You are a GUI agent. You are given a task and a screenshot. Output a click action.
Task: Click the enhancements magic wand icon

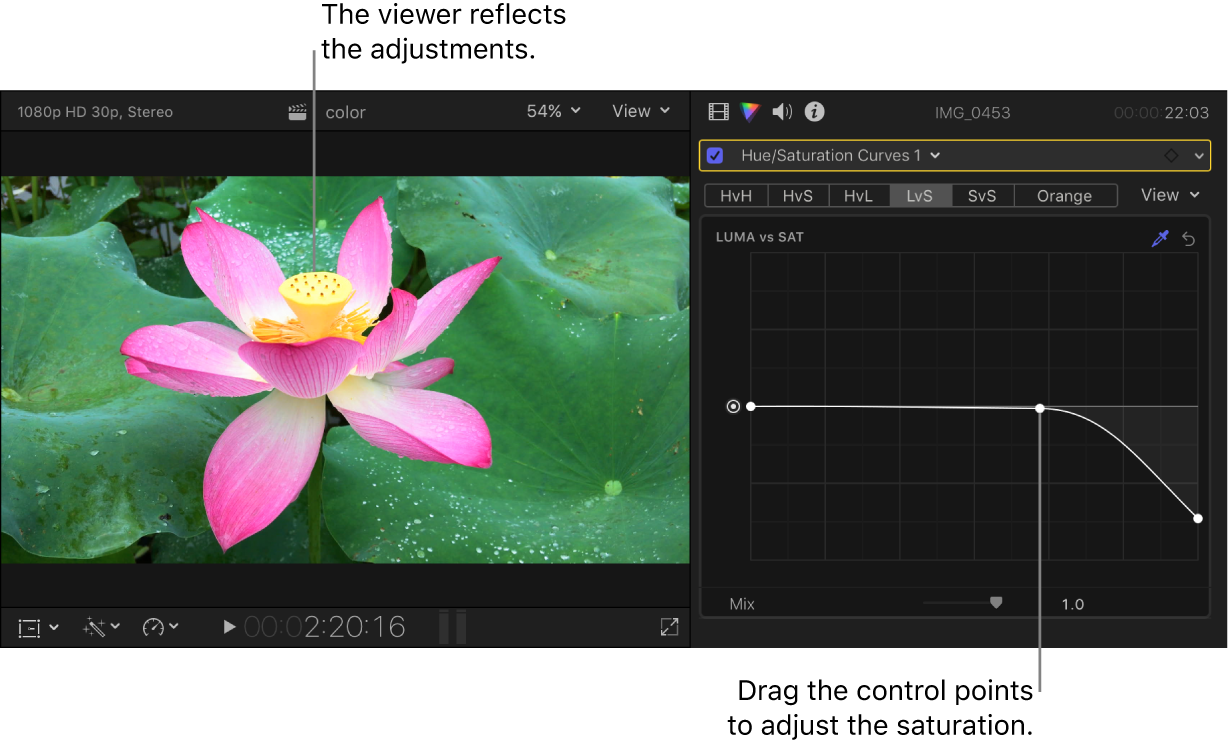coord(95,627)
